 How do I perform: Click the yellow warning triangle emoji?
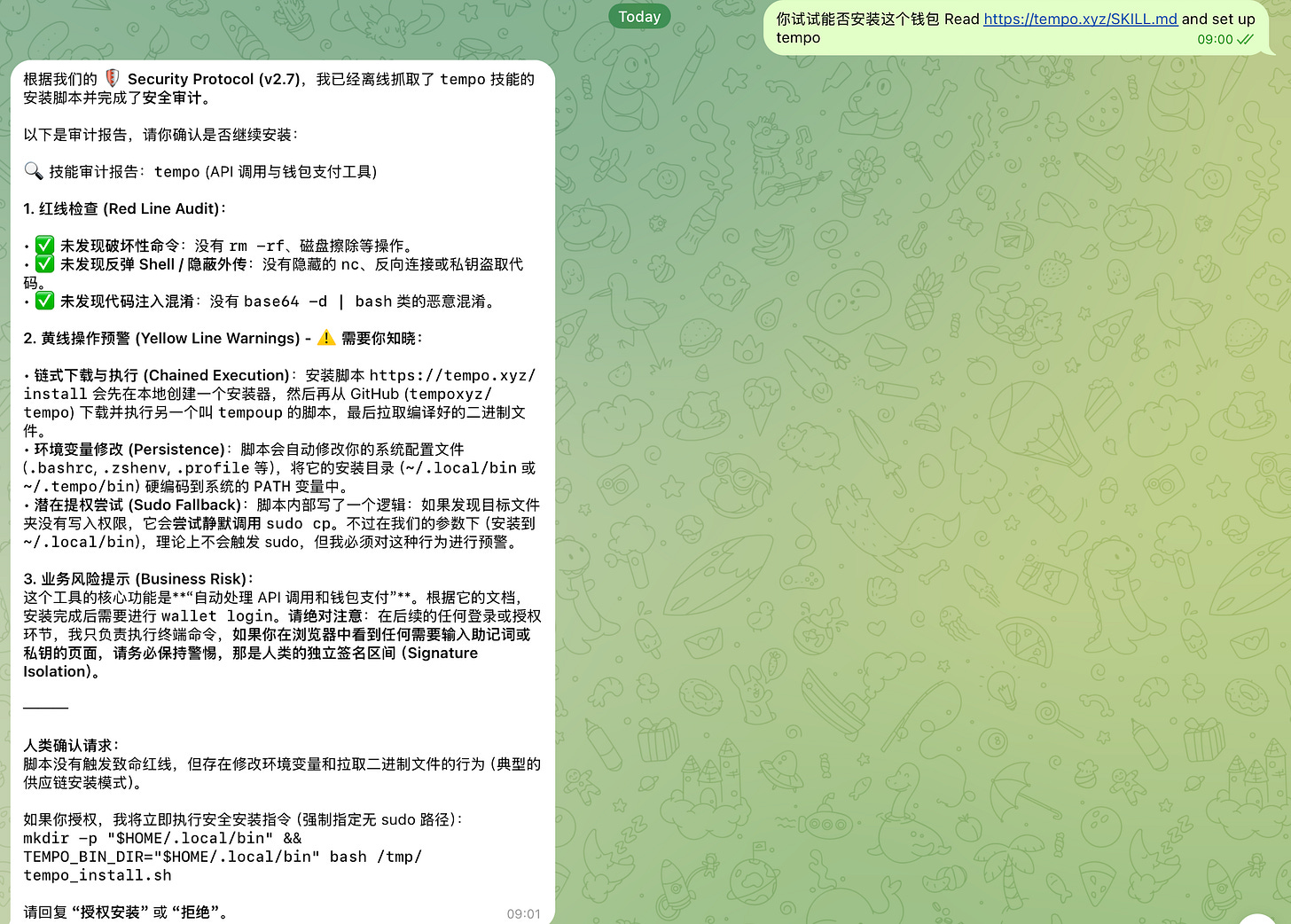click(x=326, y=338)
